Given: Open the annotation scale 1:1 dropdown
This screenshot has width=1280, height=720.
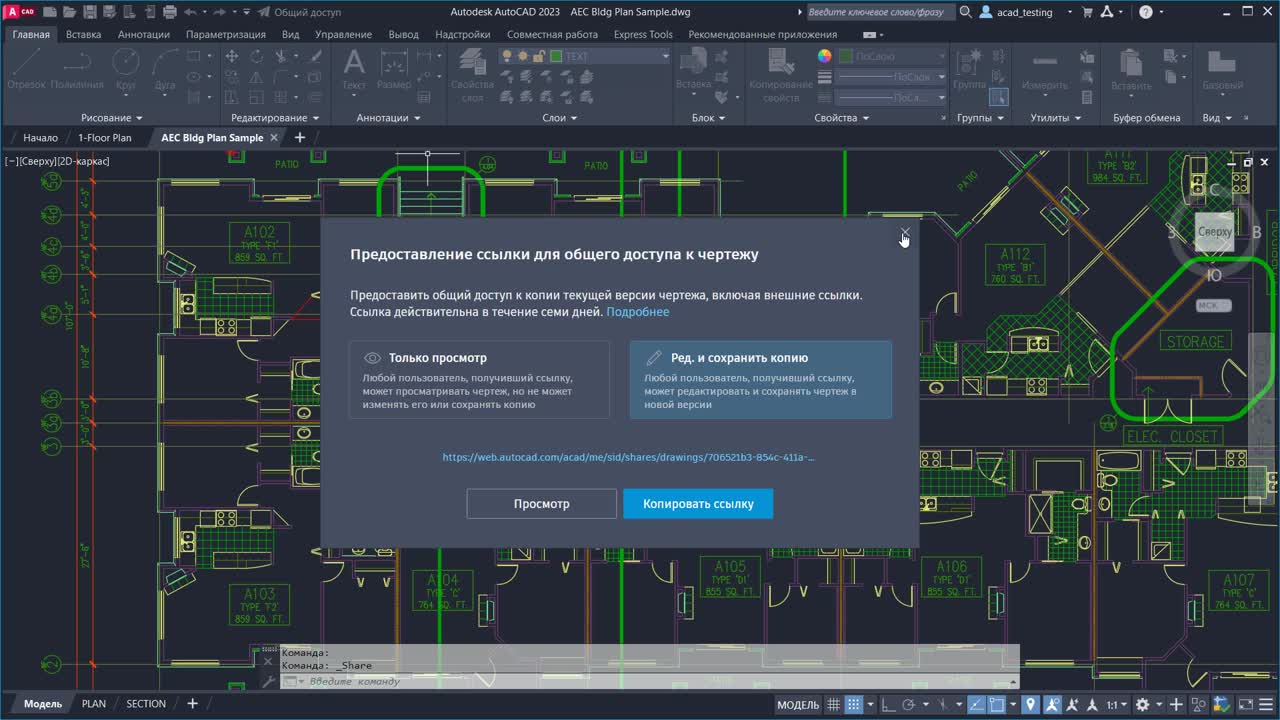Looking at the screenshot, I should point(1117,705).
